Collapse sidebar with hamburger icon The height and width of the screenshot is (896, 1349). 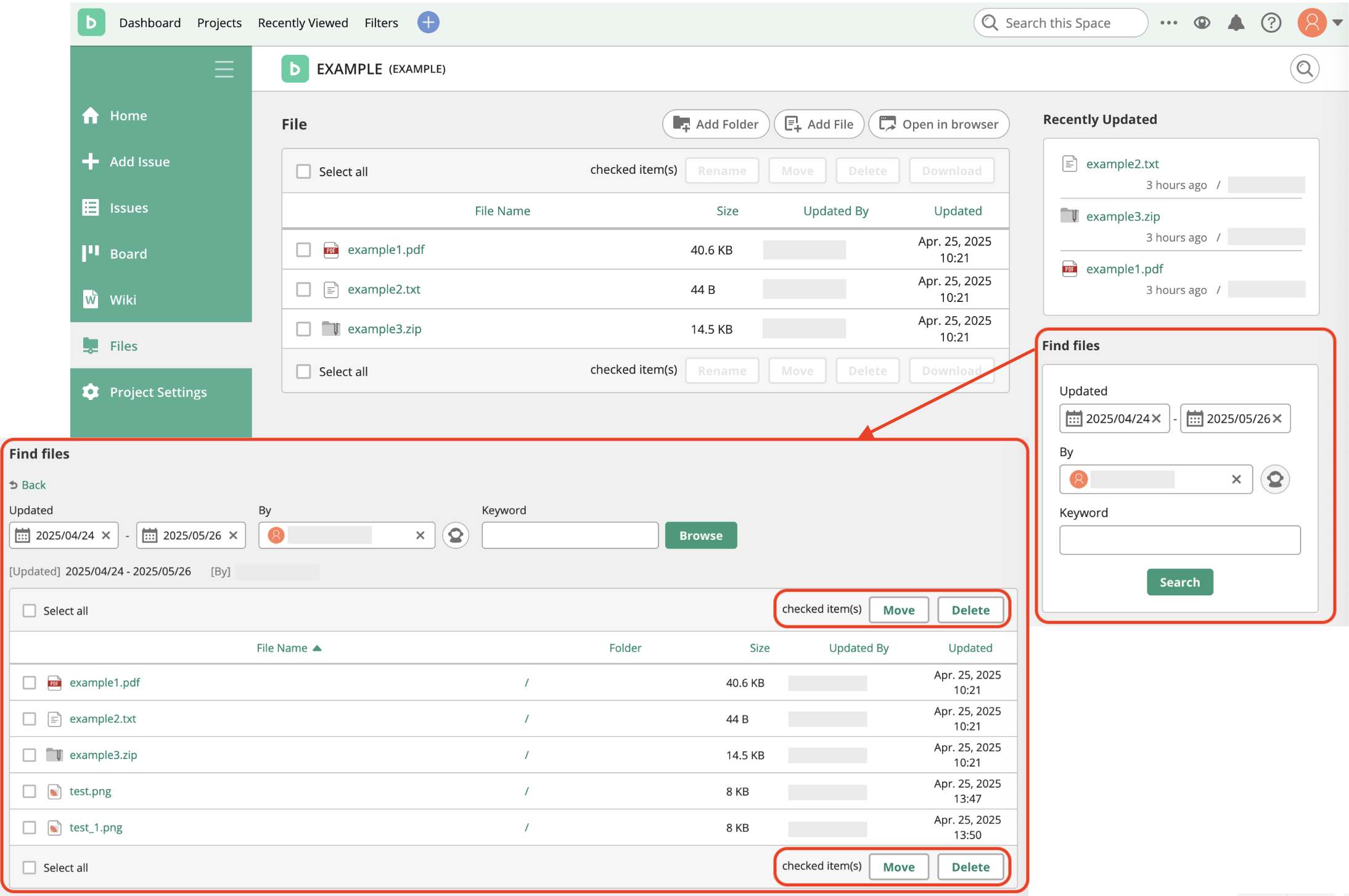point(224,68)
